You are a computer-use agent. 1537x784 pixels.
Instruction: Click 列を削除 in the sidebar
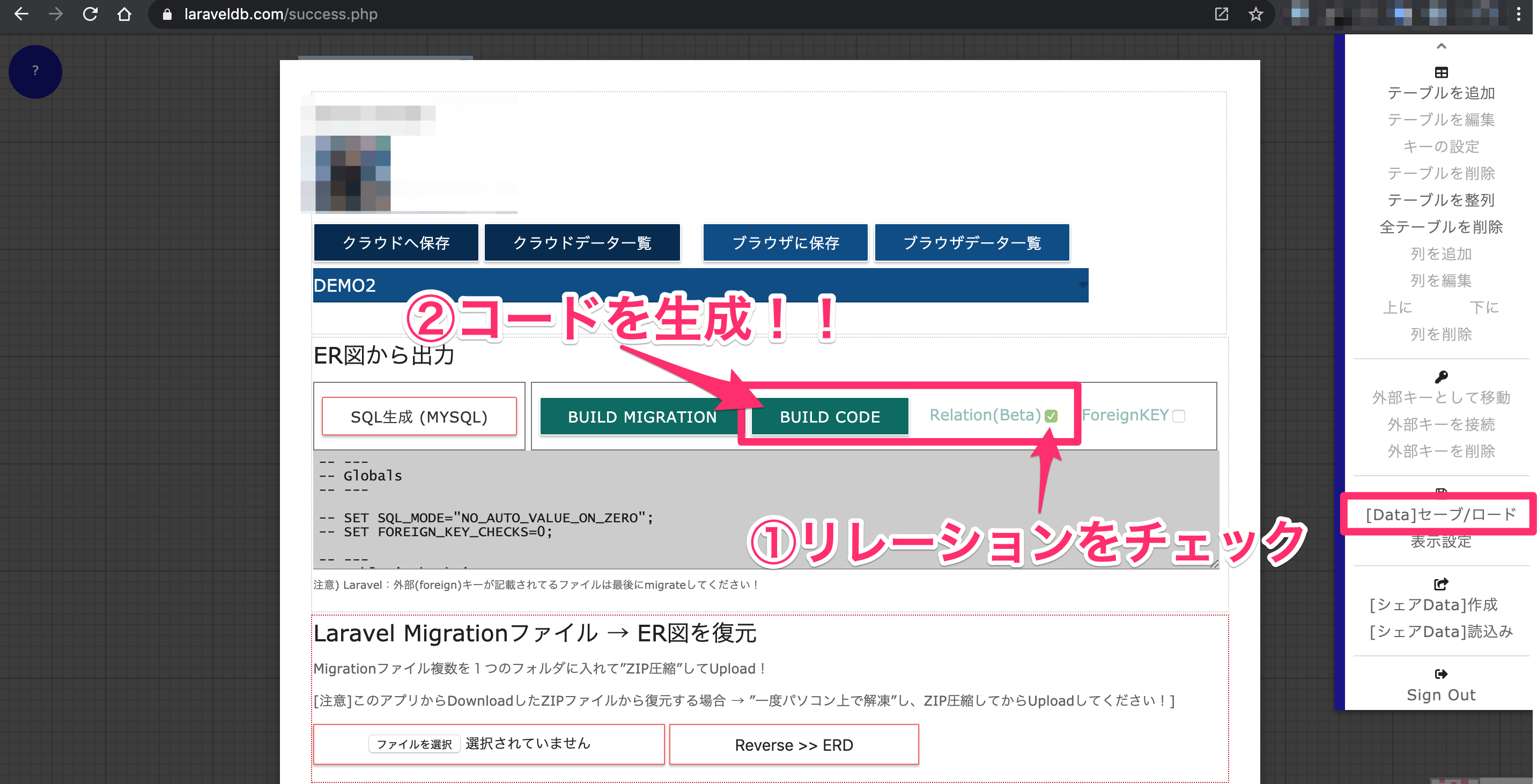[1441, 335]
